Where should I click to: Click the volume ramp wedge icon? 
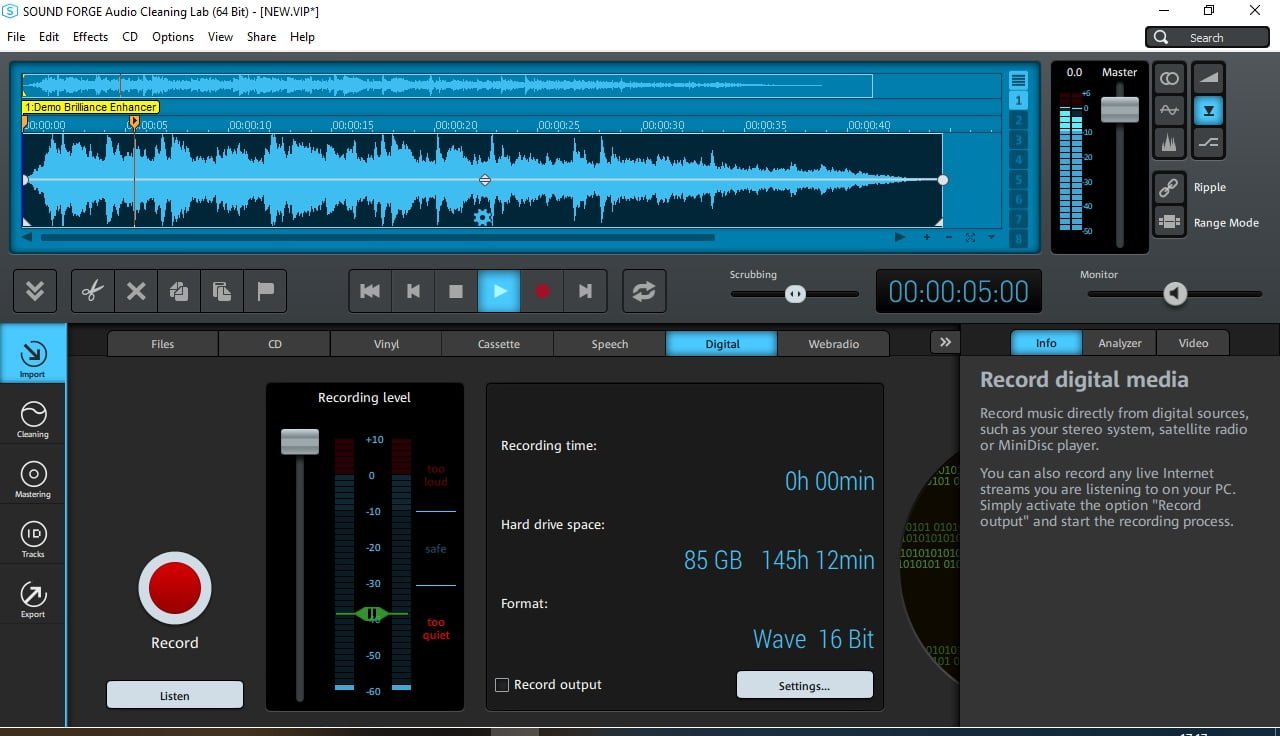pyautogui.click(x=1209, y=78)
